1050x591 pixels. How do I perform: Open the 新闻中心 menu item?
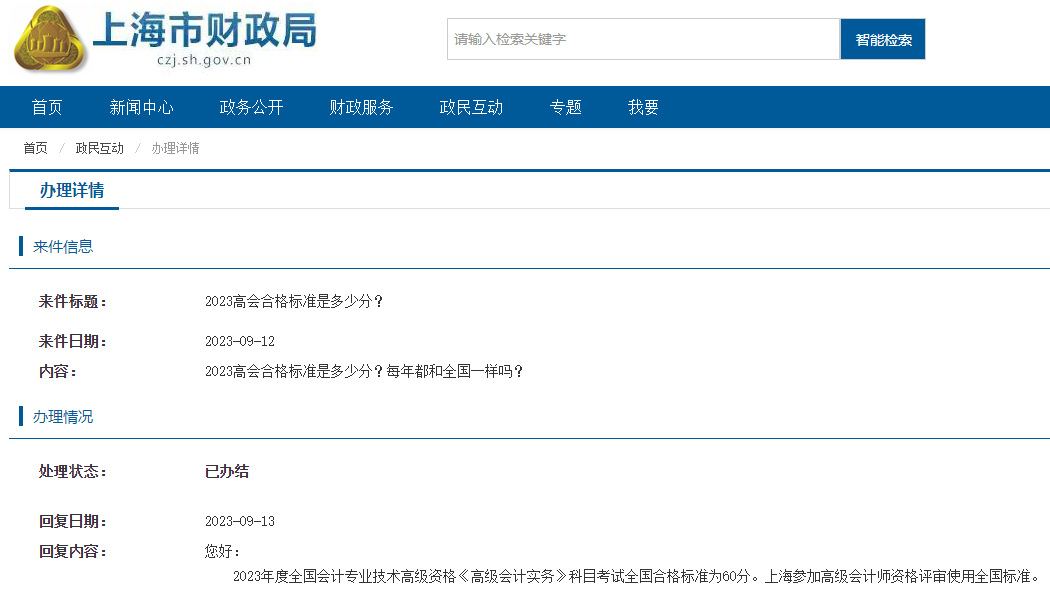click(x=141, y=107)
